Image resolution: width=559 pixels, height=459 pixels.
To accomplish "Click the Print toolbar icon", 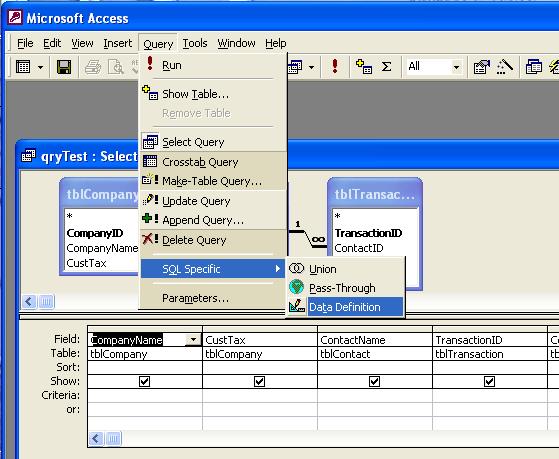I will click(93, 67).
